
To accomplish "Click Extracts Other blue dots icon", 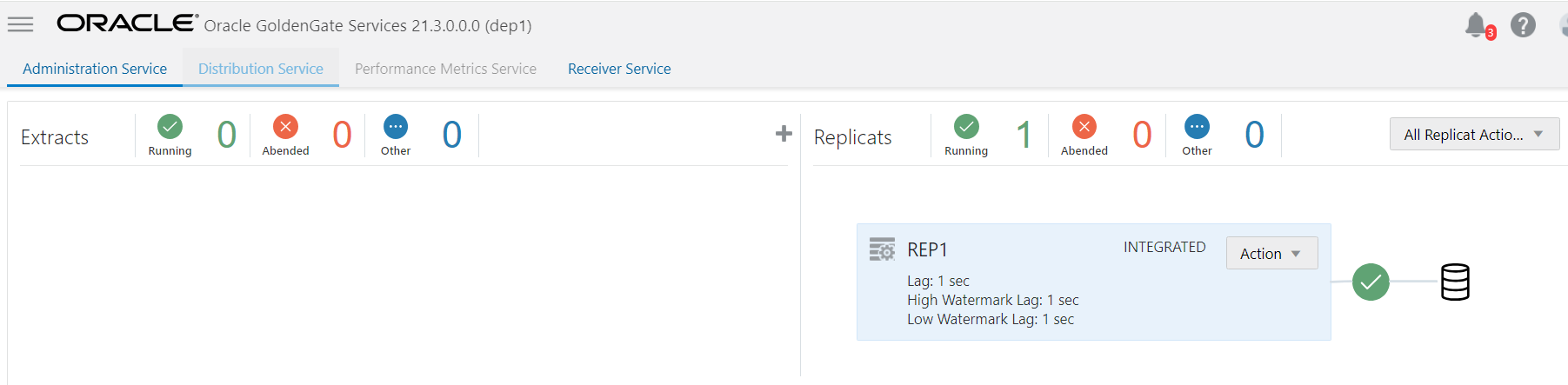I will tap(396, 127).
